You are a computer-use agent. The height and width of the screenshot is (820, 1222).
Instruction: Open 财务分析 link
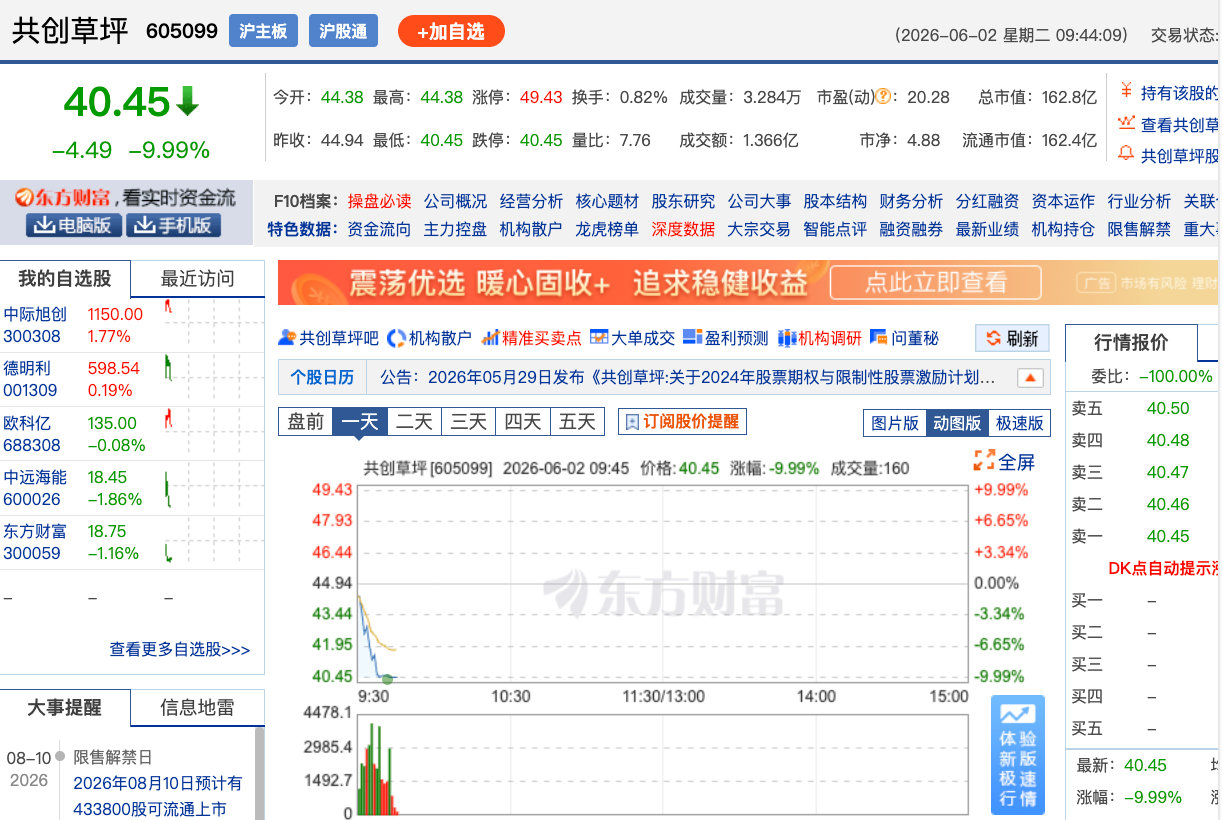click(x=911, y=201)
